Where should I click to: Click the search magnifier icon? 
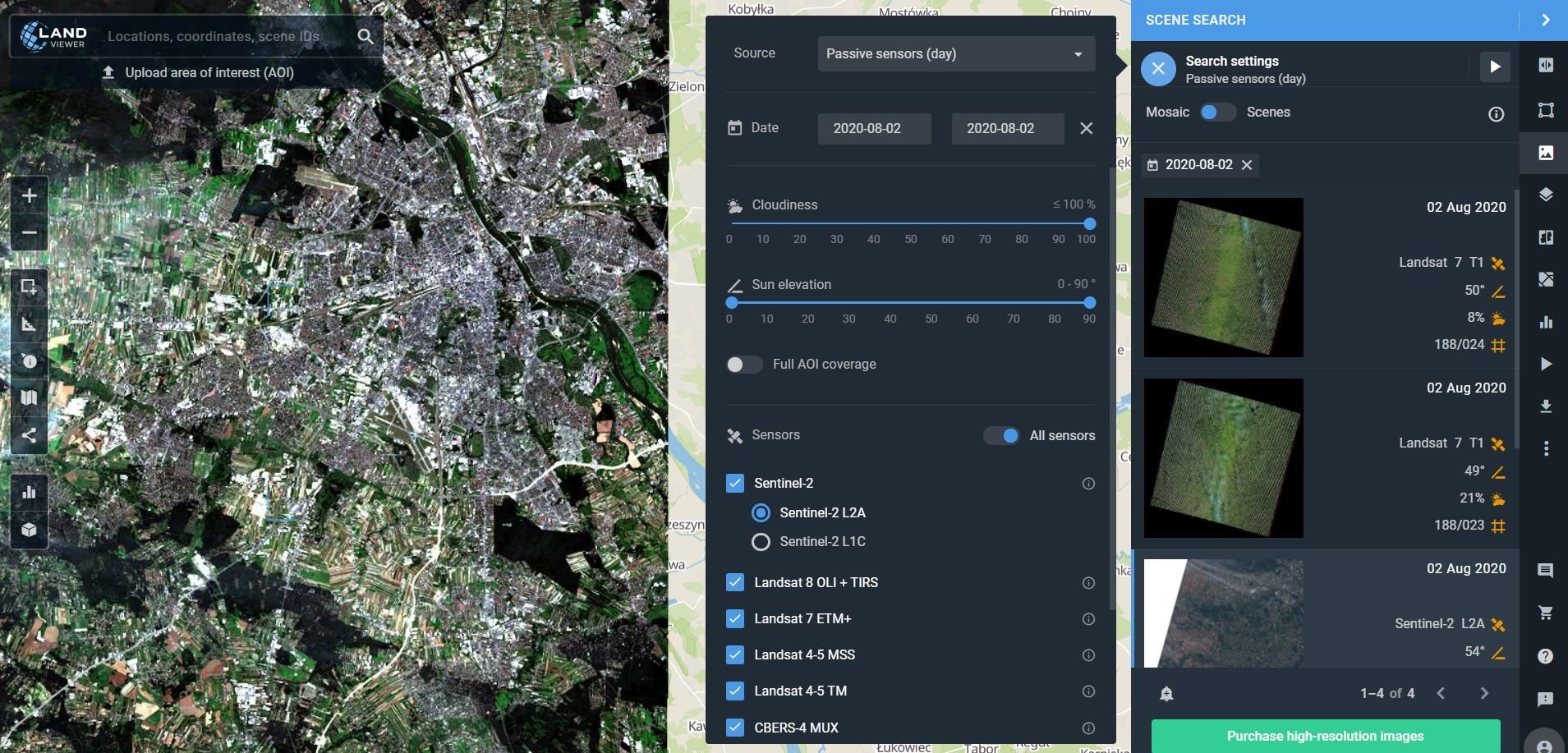coord(366,36)
